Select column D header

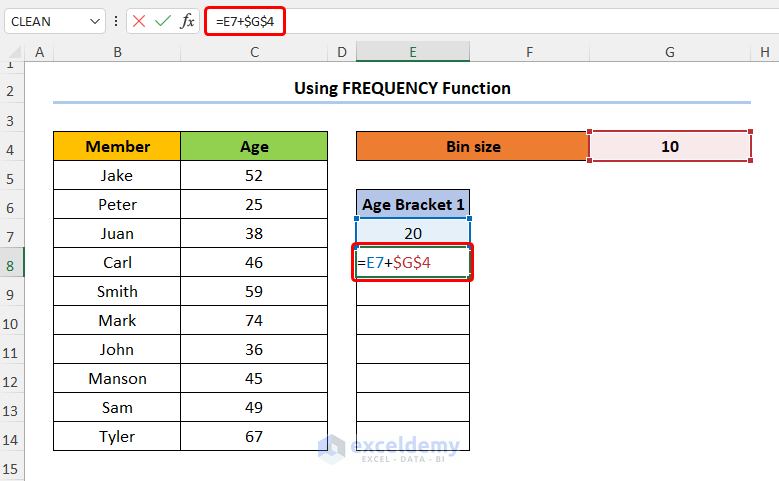(342, 52)
